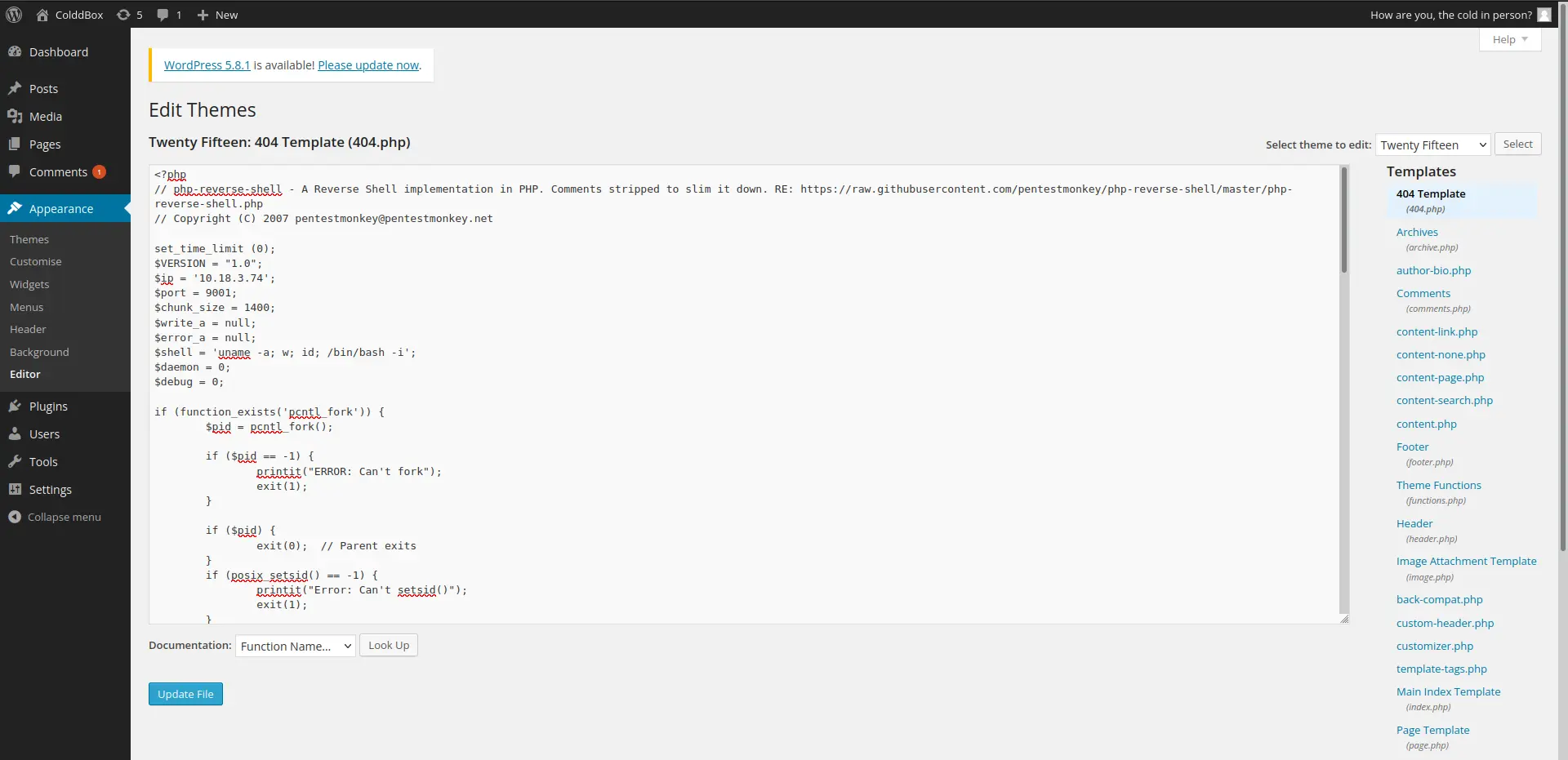Select the Editor submenu item
Viewport: 1568px width, 760px height.
pos(25,374)
